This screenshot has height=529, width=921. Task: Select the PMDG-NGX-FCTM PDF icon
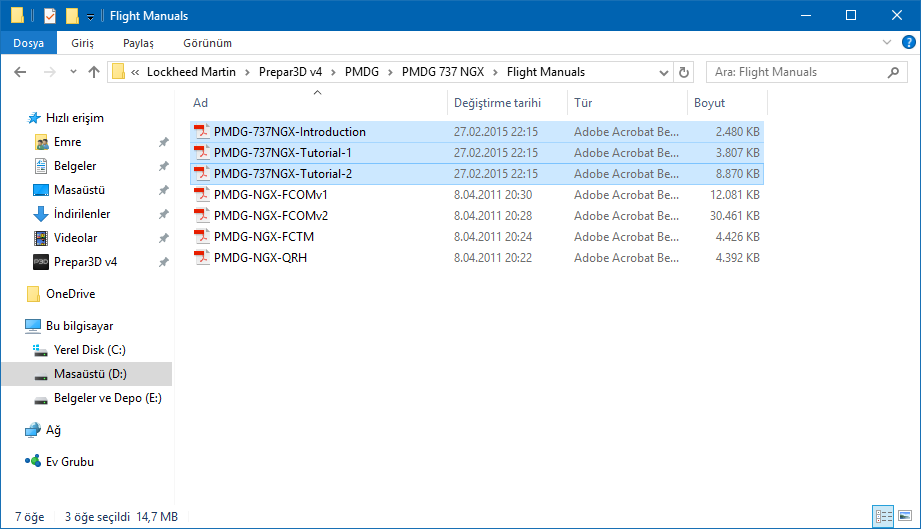pos(201,237)
